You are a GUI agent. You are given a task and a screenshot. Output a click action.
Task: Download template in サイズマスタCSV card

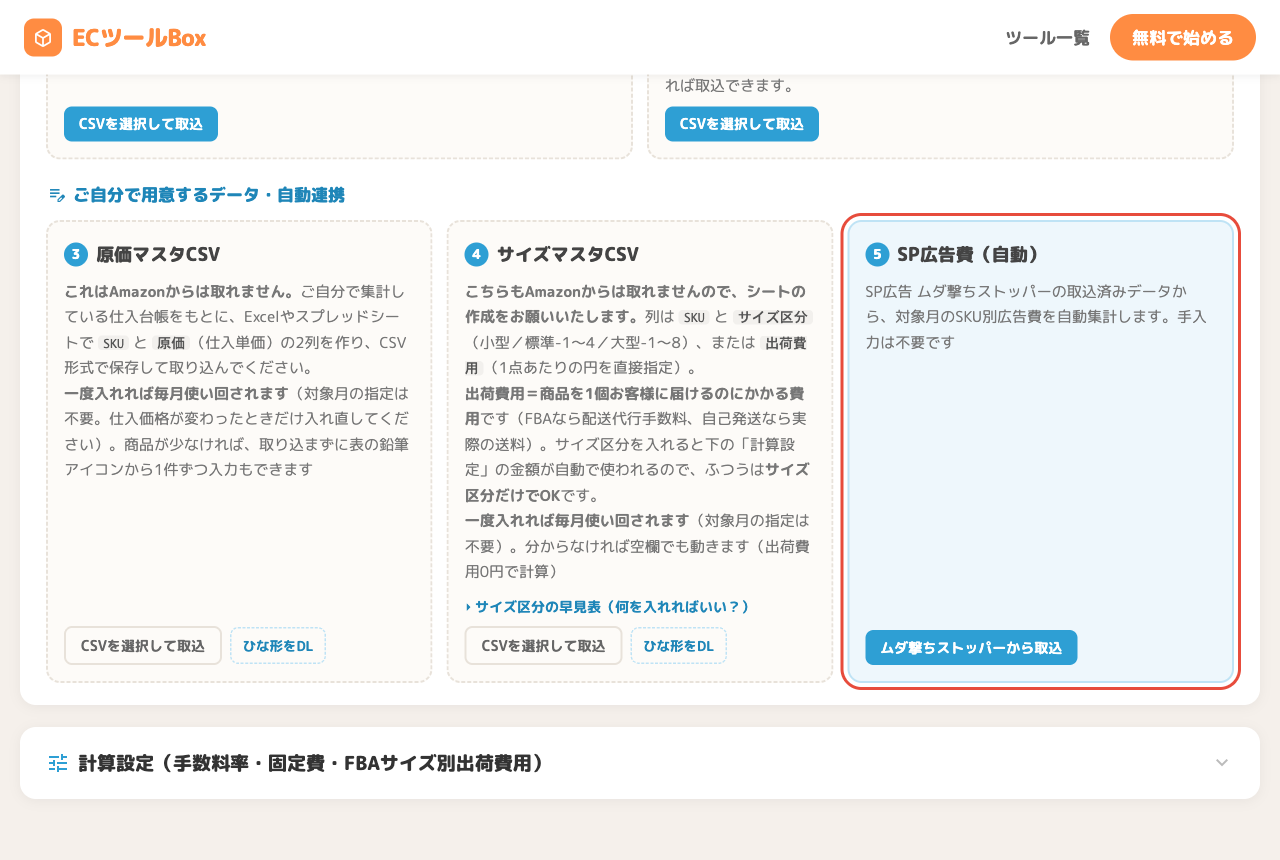(679, 646)
